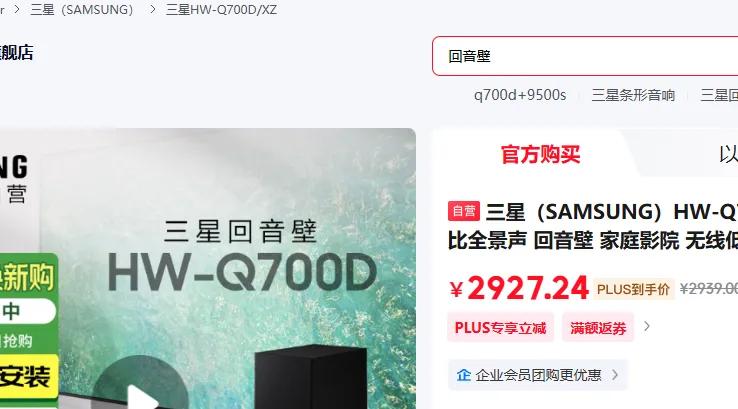The height and width of the screenshot is (409, 738).
Task: Click the 自营 red badge icon
Action: tap(464, 211)
